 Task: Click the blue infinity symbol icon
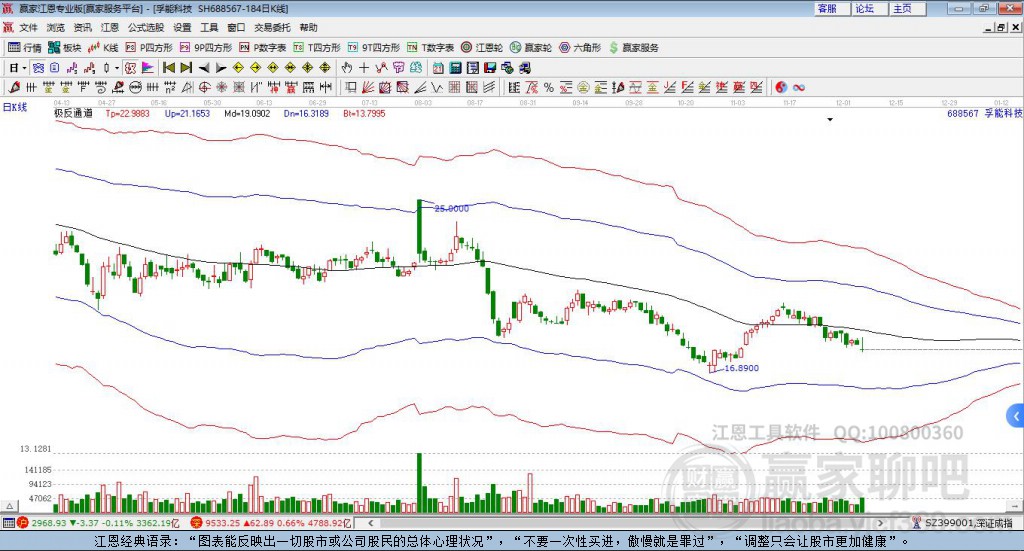coord(799,87)
